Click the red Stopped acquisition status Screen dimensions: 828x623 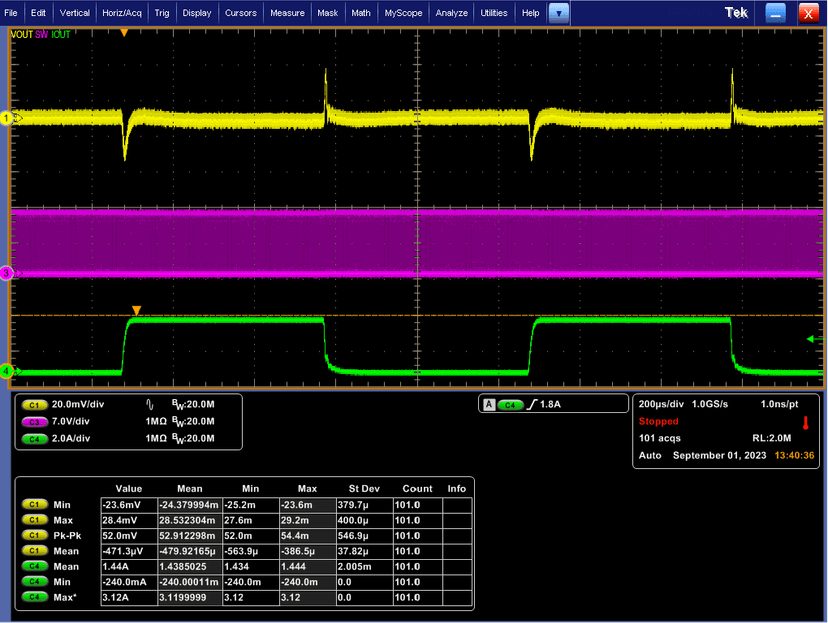[x=659, y=421]
